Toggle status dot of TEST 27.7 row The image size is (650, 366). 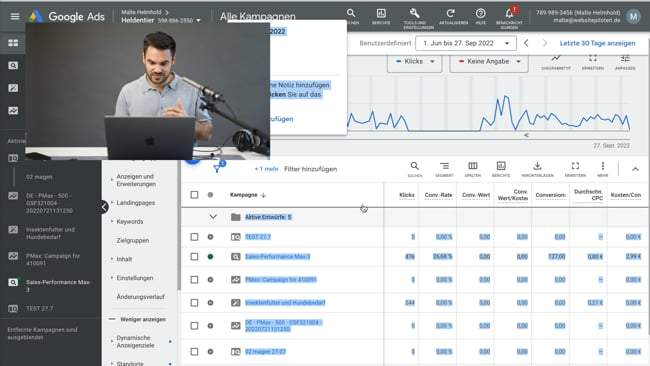pyautogui.click(x=211, y=237)
